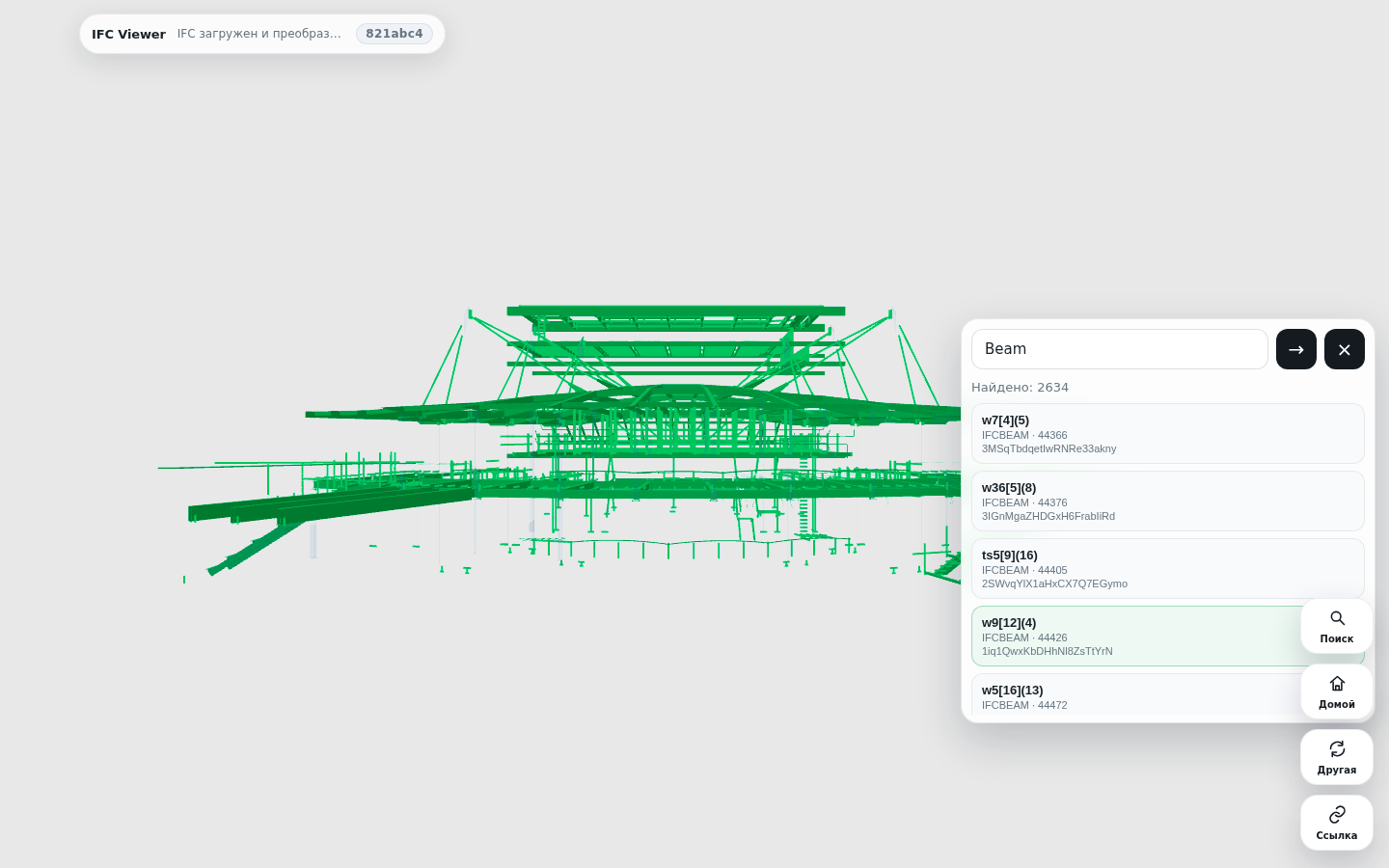The height and width of the screenshot is (868, 1389).
Task: Close the search panel with the X button
Action: click(1344, 349)
